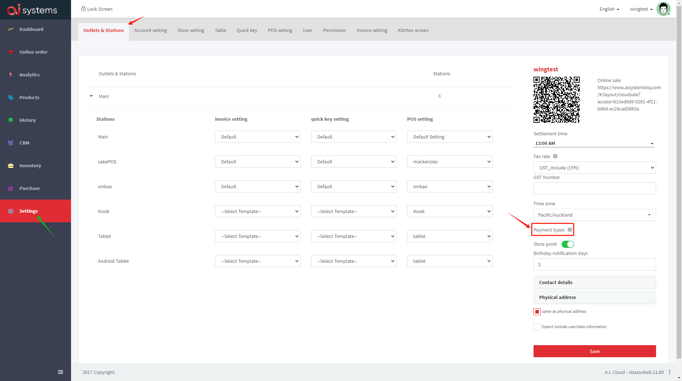Click the Tax rate help icon

click(x=555, y=156)
